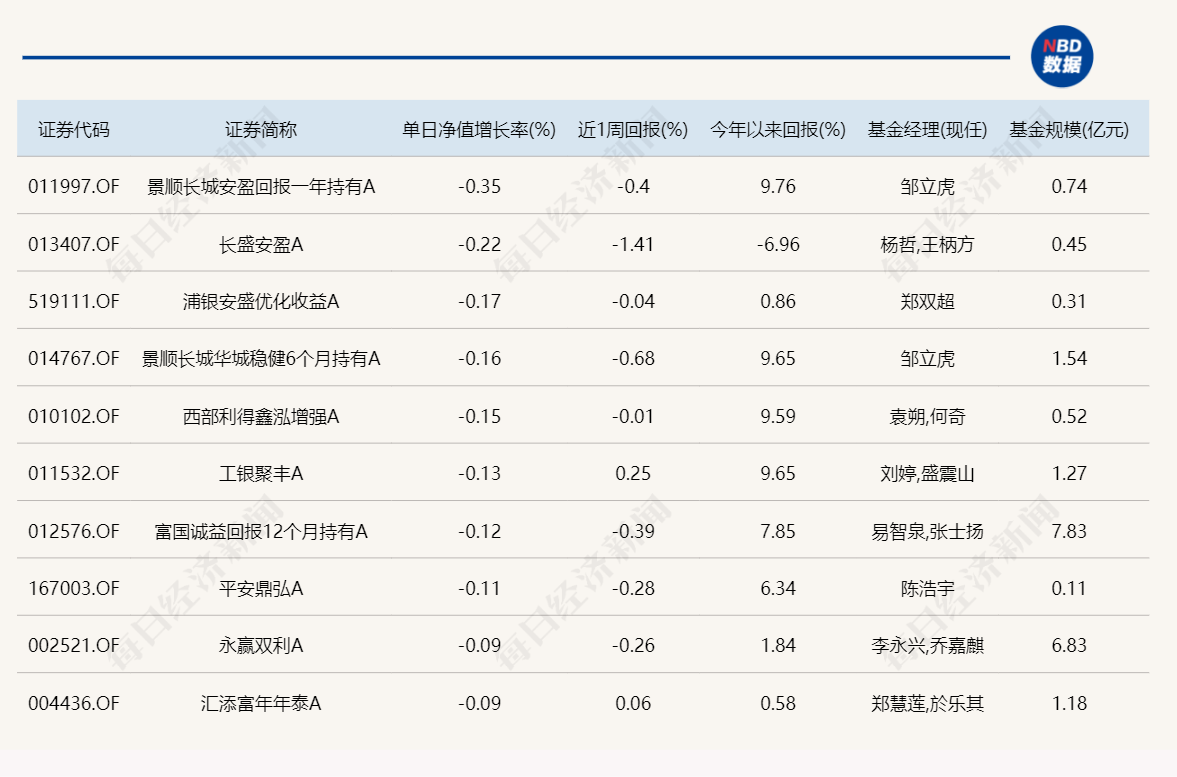Select fund name 汇添富年年泰A
This screenshot has height=777, width=1177.
pos(261,703)
